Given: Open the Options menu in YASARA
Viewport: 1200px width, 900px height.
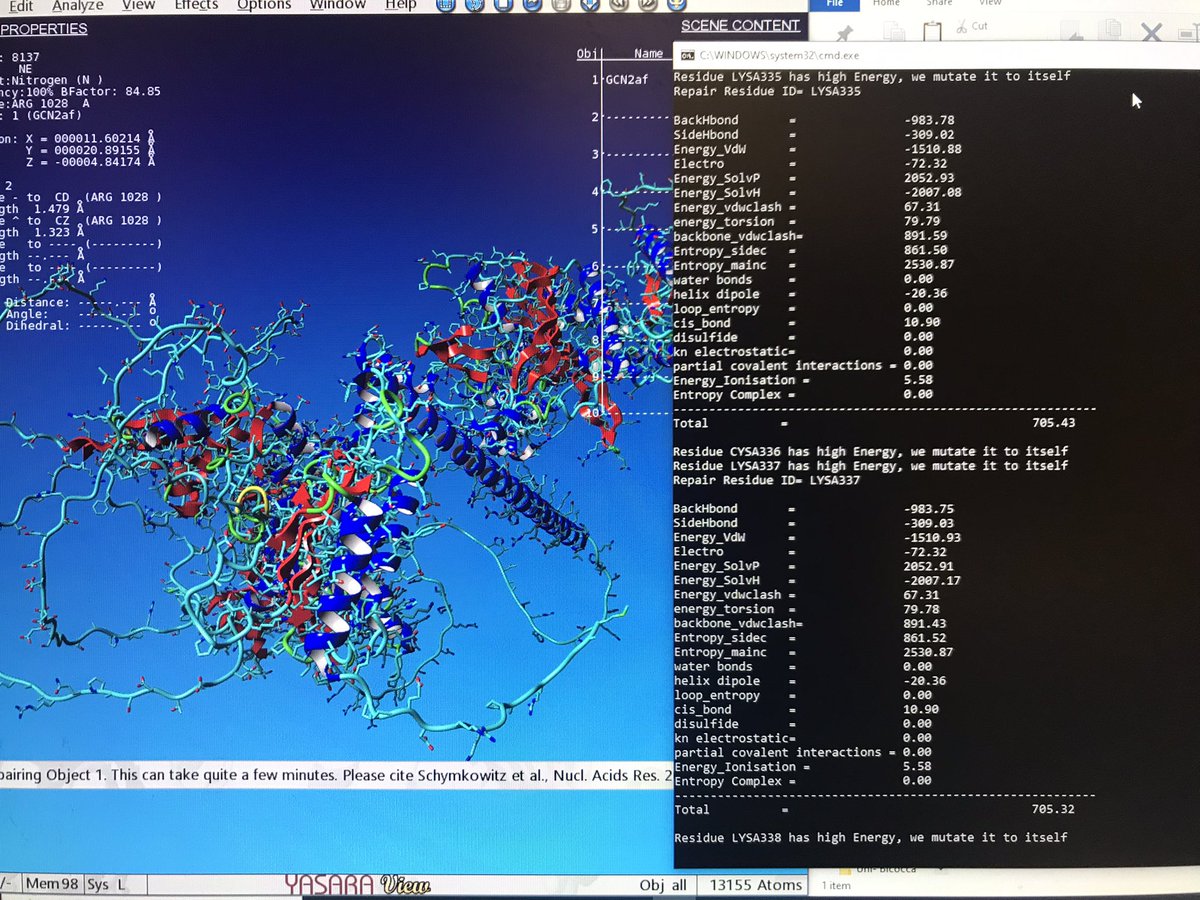Looking at the screenshot, I should 264,5.
